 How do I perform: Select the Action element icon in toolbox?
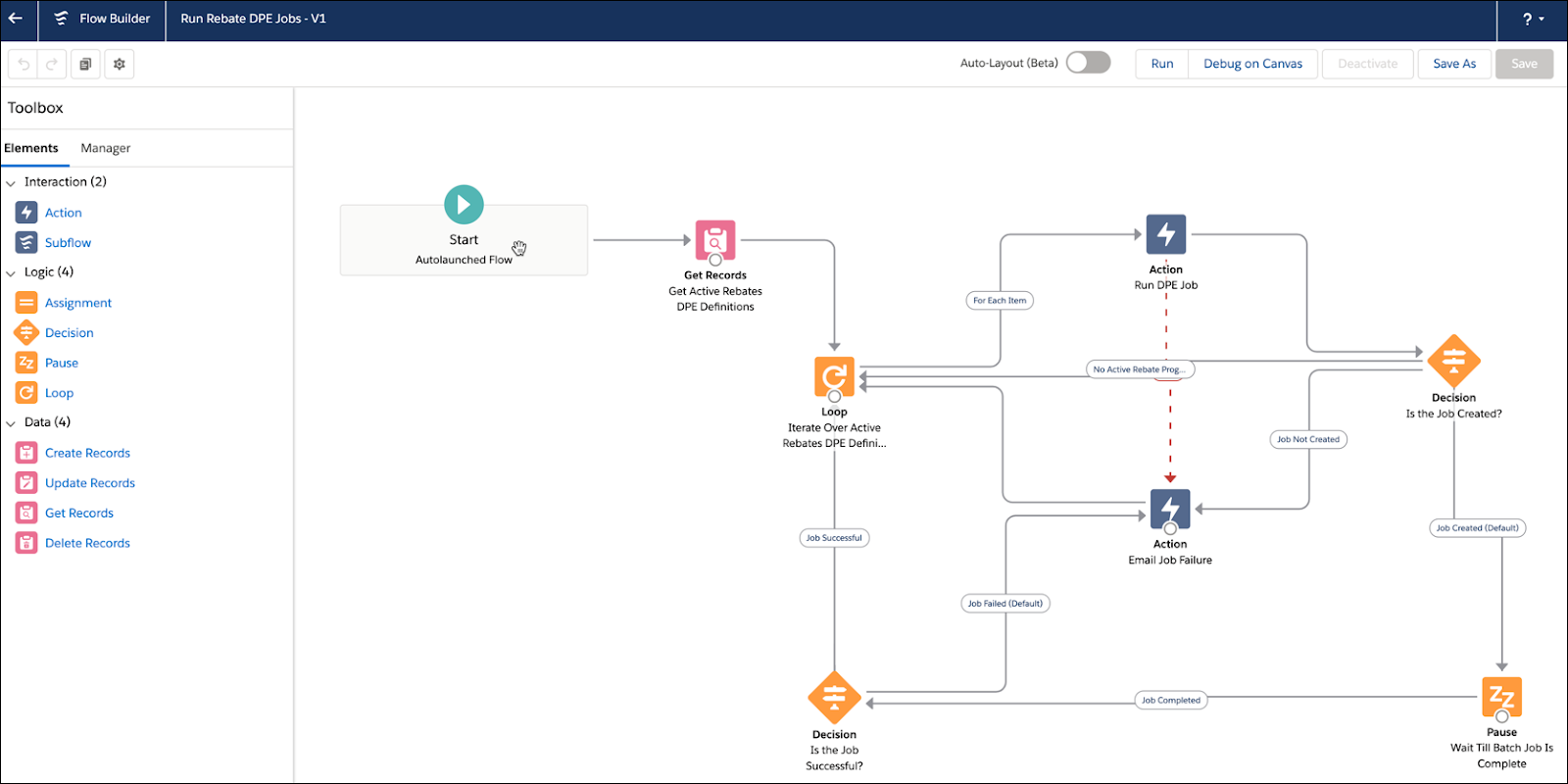26,213
